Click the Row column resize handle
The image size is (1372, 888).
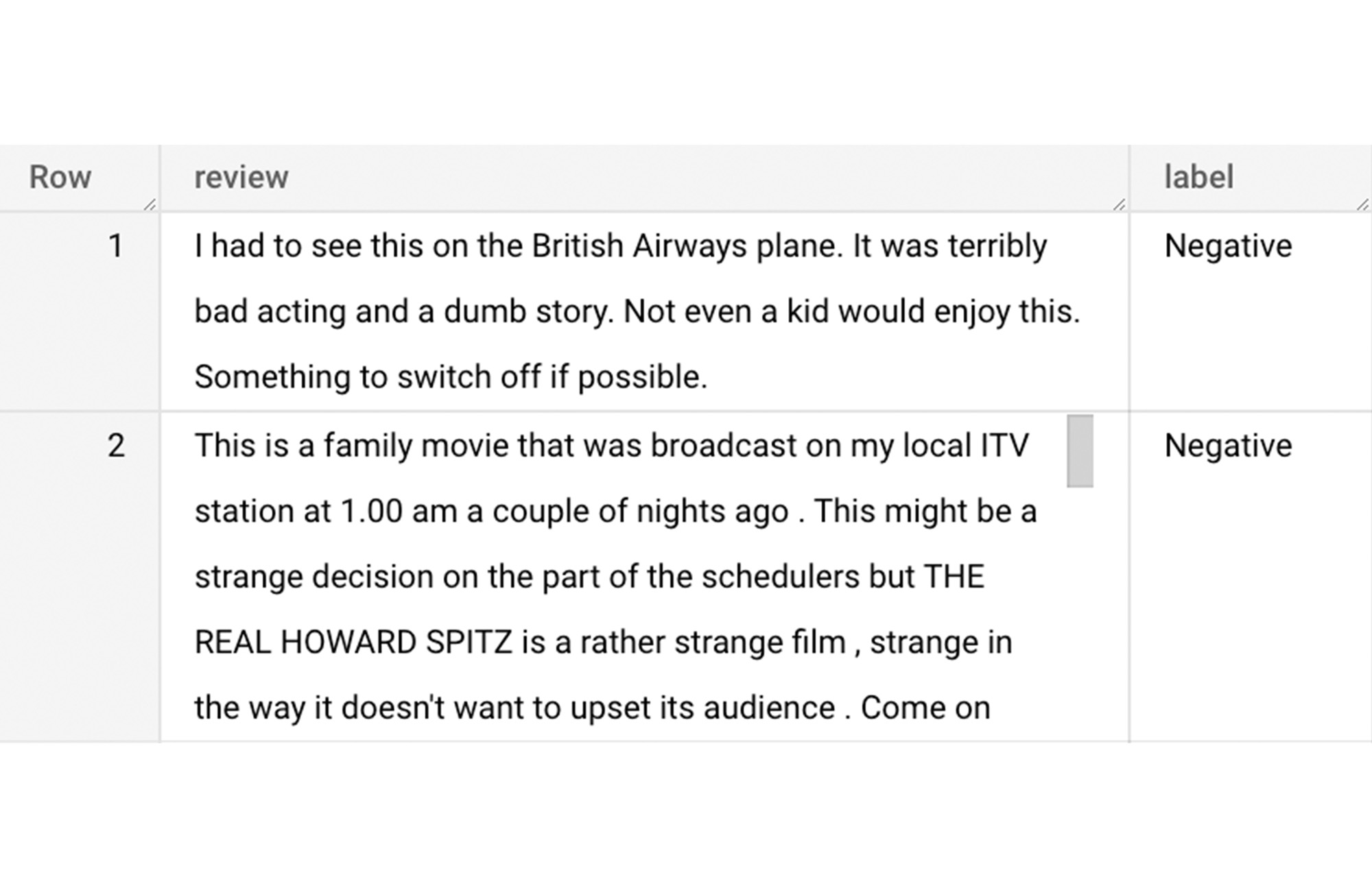150,204
